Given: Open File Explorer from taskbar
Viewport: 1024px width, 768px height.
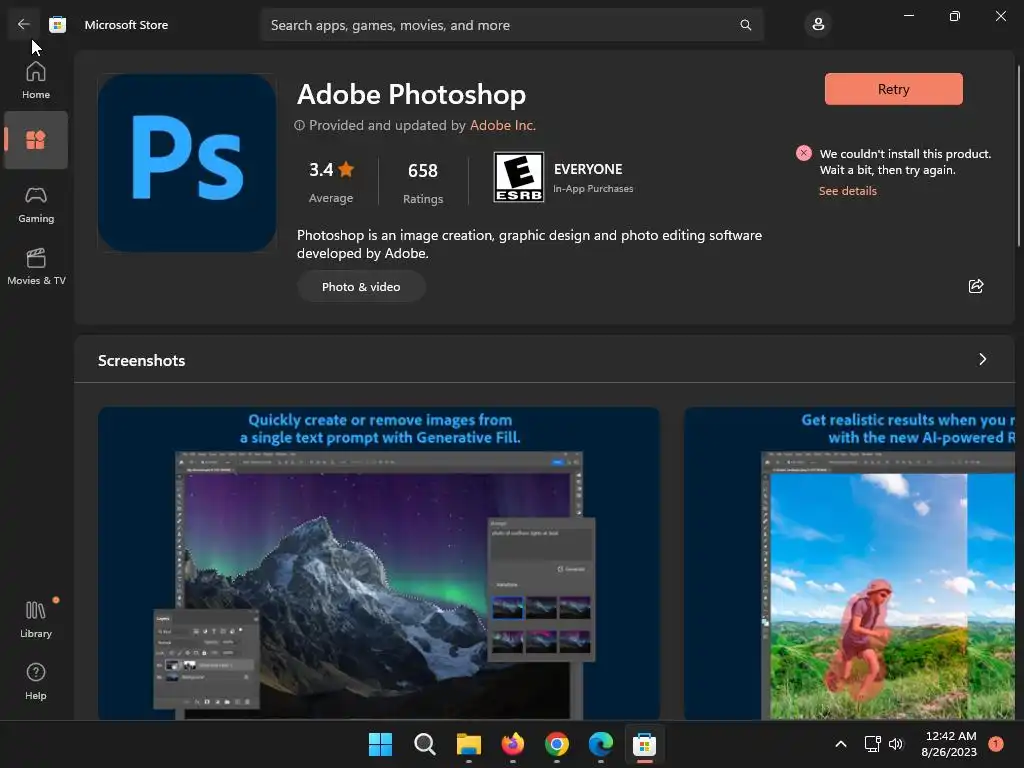Looking at the screenshot, I should pos(468,744).
